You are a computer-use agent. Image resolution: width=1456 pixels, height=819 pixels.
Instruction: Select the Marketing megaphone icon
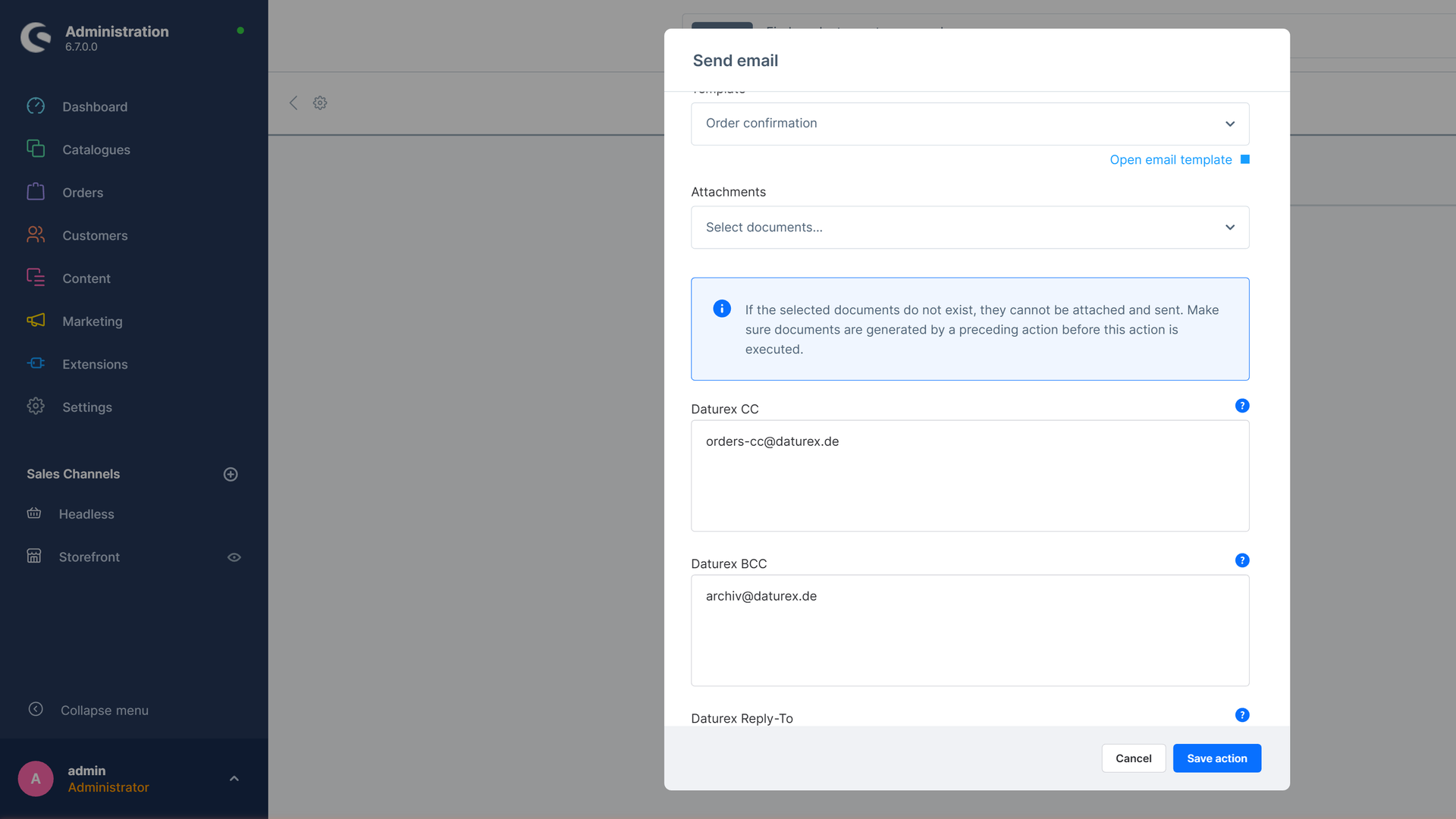point(36,321)
